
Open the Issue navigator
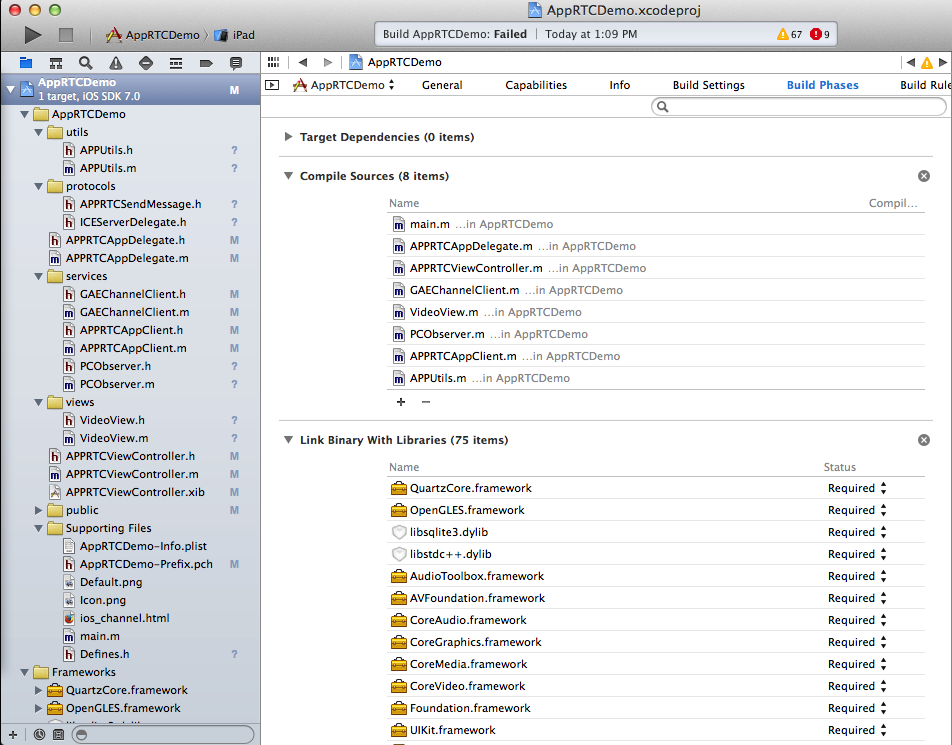click(x=115, y=63)
